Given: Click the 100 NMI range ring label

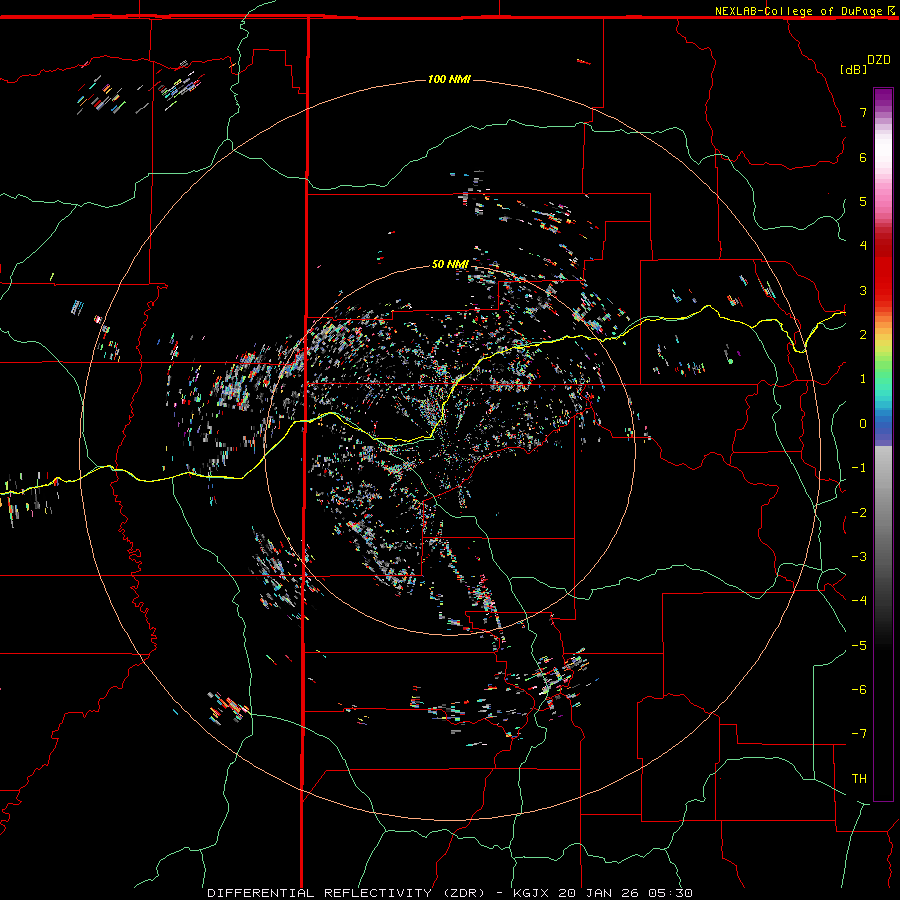Looking at the screenshot, I should (x=449, y=79).
